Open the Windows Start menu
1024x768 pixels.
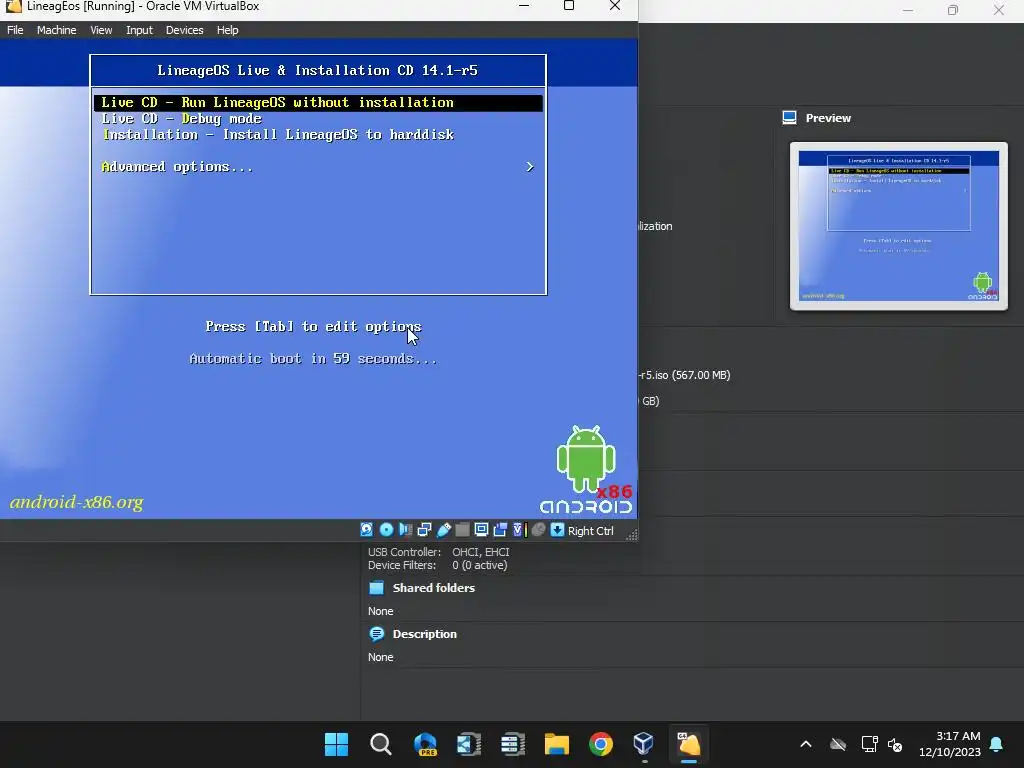point(336,744)
